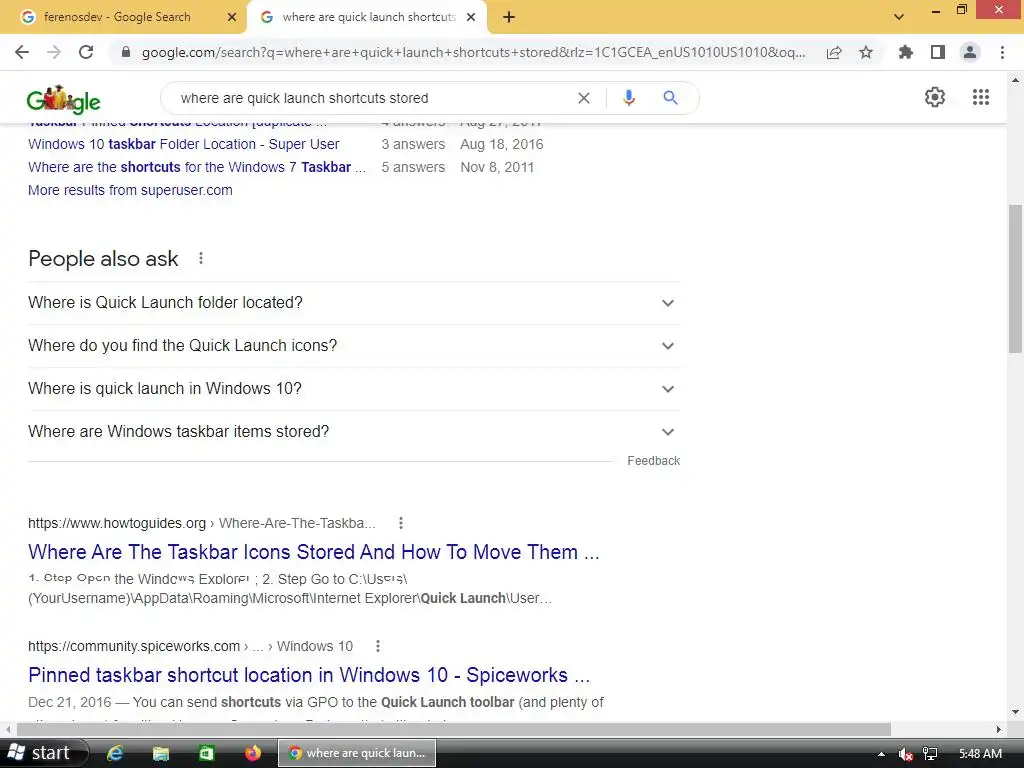Click the scroll-left arrow of horizontal scrollbar
The image size is (1024, 768).
pos(7,729)
